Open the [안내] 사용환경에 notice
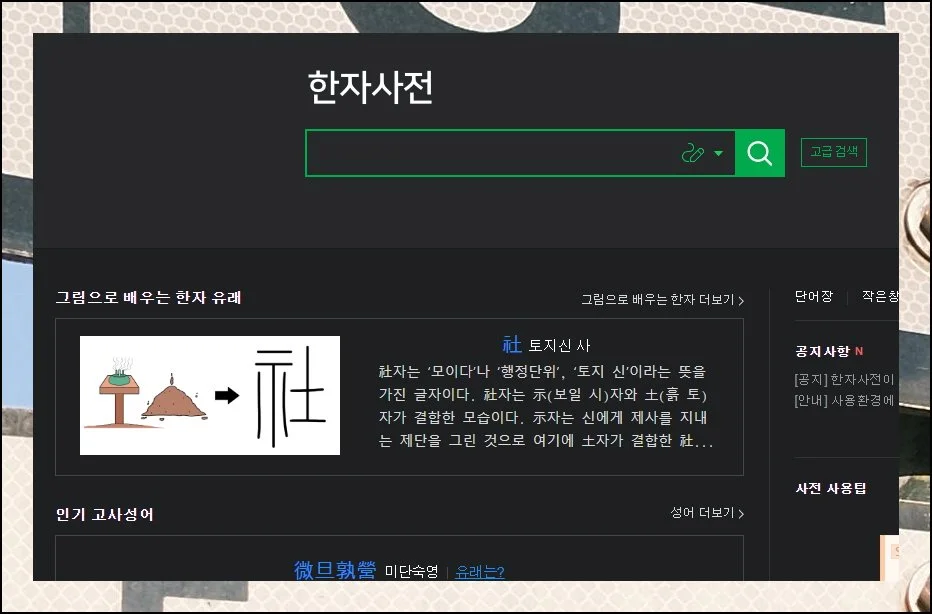 point(845,401)
